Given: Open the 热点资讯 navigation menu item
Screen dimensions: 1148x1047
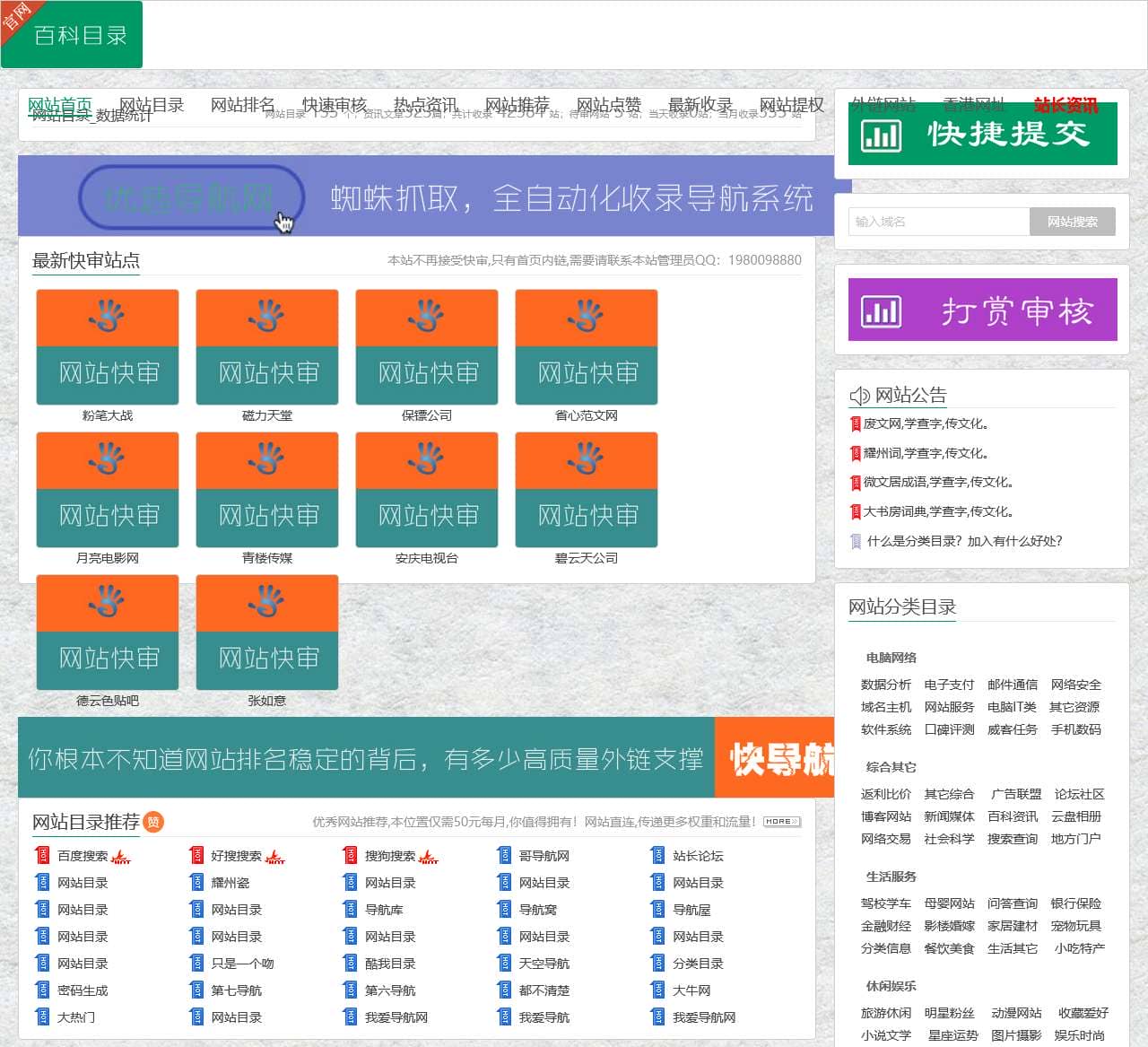Looking at the screenshot, I should [x=425, y=105].
